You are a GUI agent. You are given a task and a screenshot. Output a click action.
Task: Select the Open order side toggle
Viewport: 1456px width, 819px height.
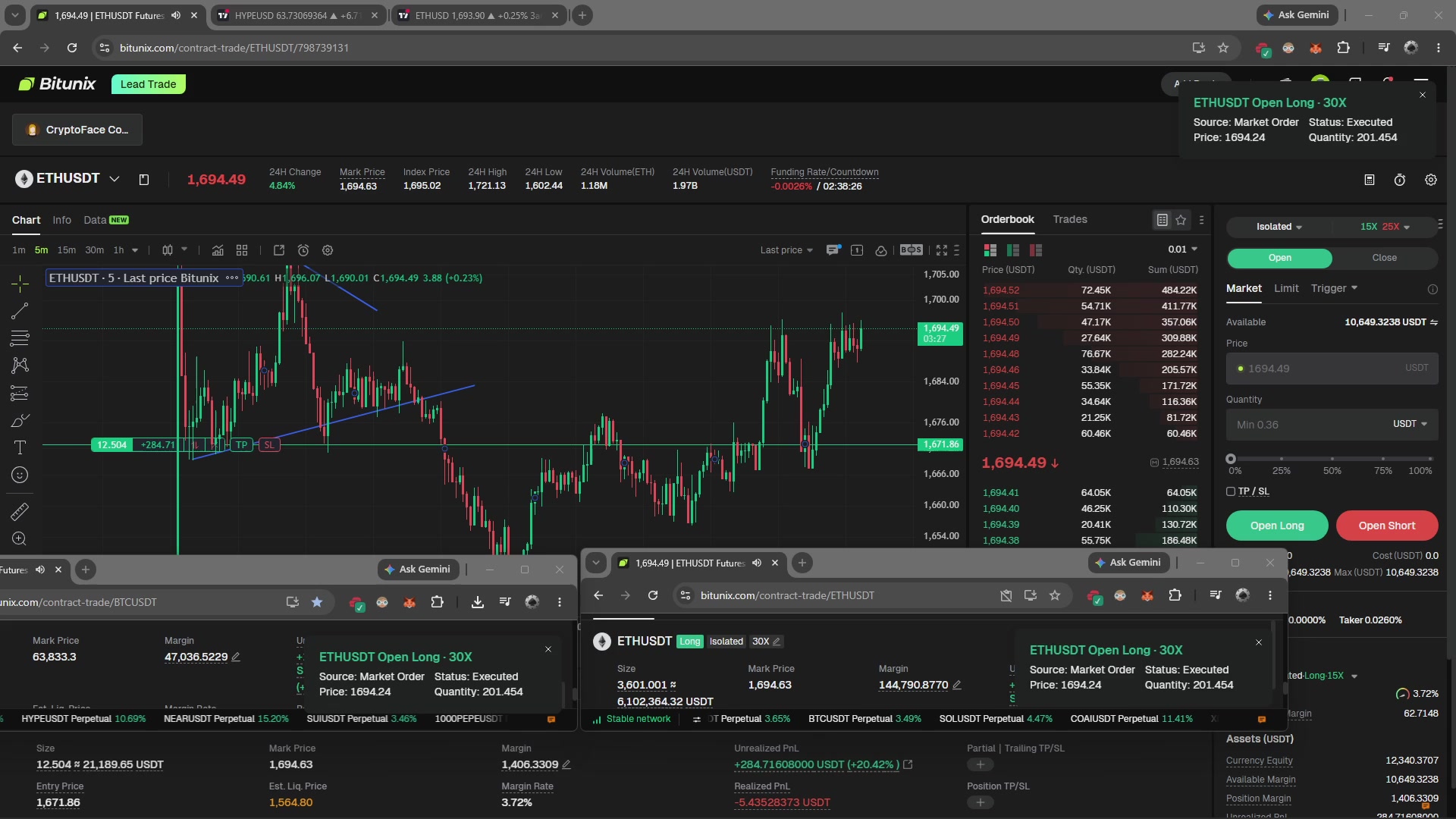click(1279, 258)
